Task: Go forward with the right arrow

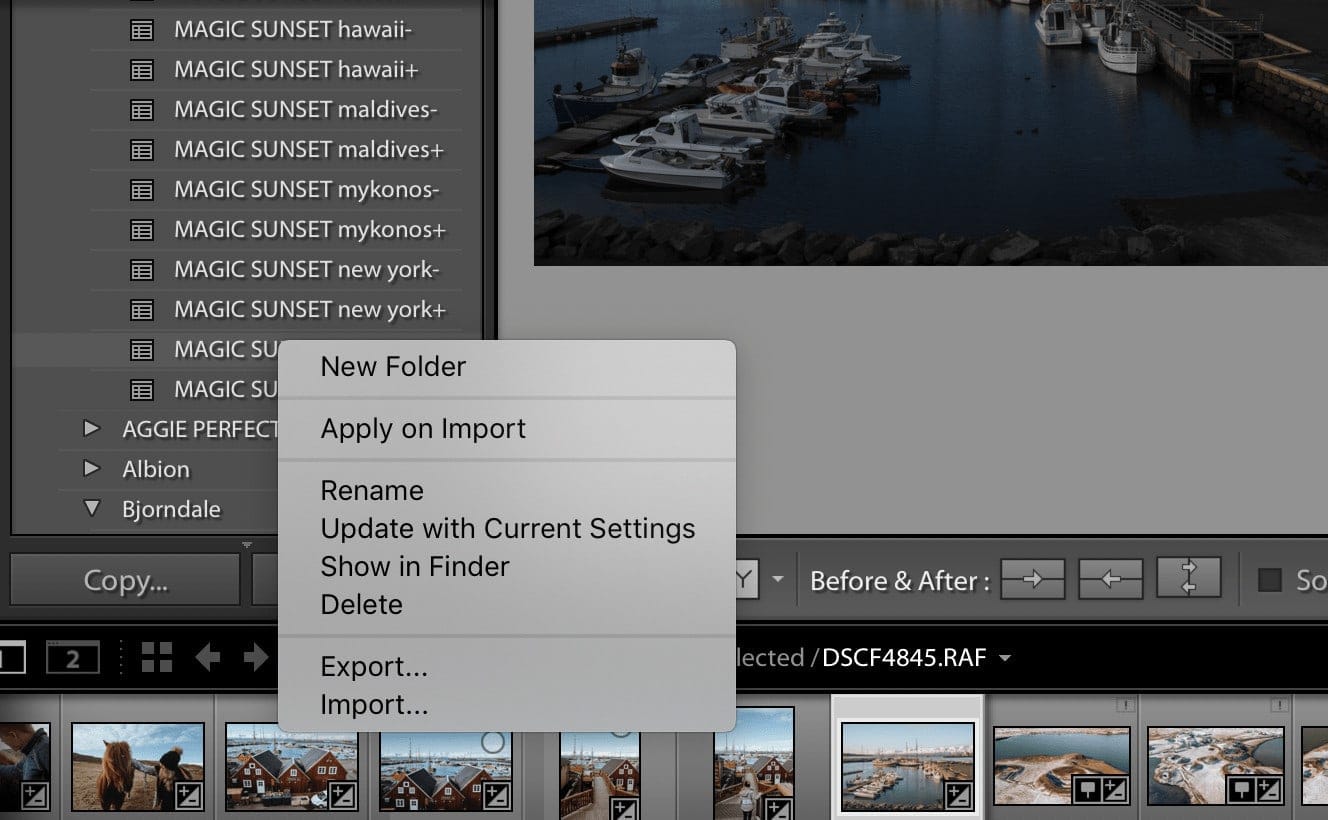Action: 256,657
